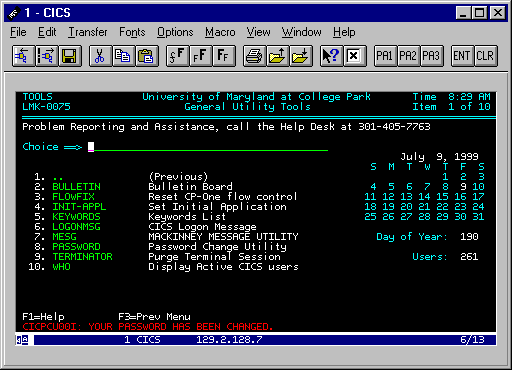This screenshot has height=370, width=512.
Task: Send the PA3 key
Action: coord(431,56)
